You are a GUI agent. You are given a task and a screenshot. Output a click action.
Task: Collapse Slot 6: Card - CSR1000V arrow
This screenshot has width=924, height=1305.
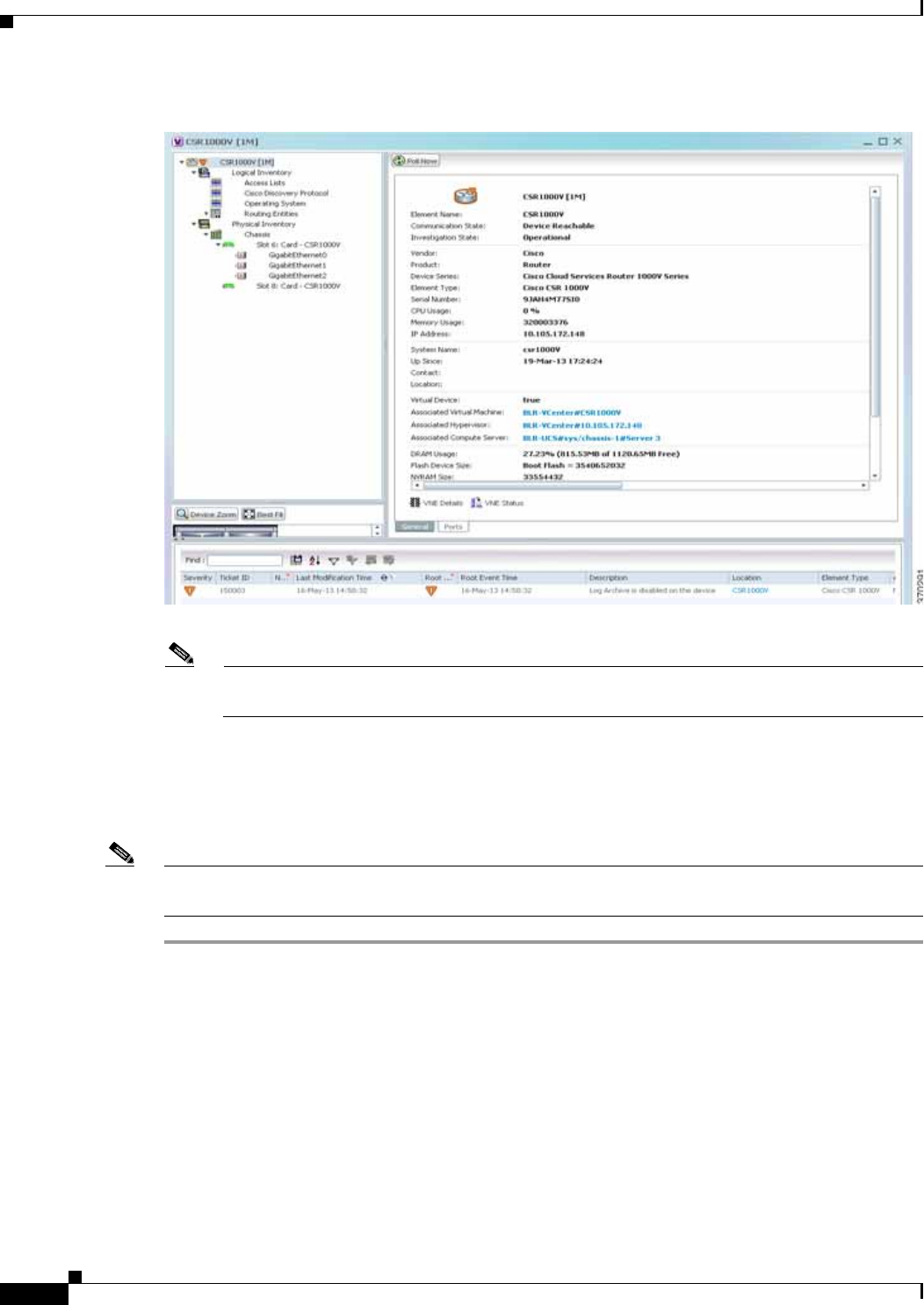(x=219, y=244)
